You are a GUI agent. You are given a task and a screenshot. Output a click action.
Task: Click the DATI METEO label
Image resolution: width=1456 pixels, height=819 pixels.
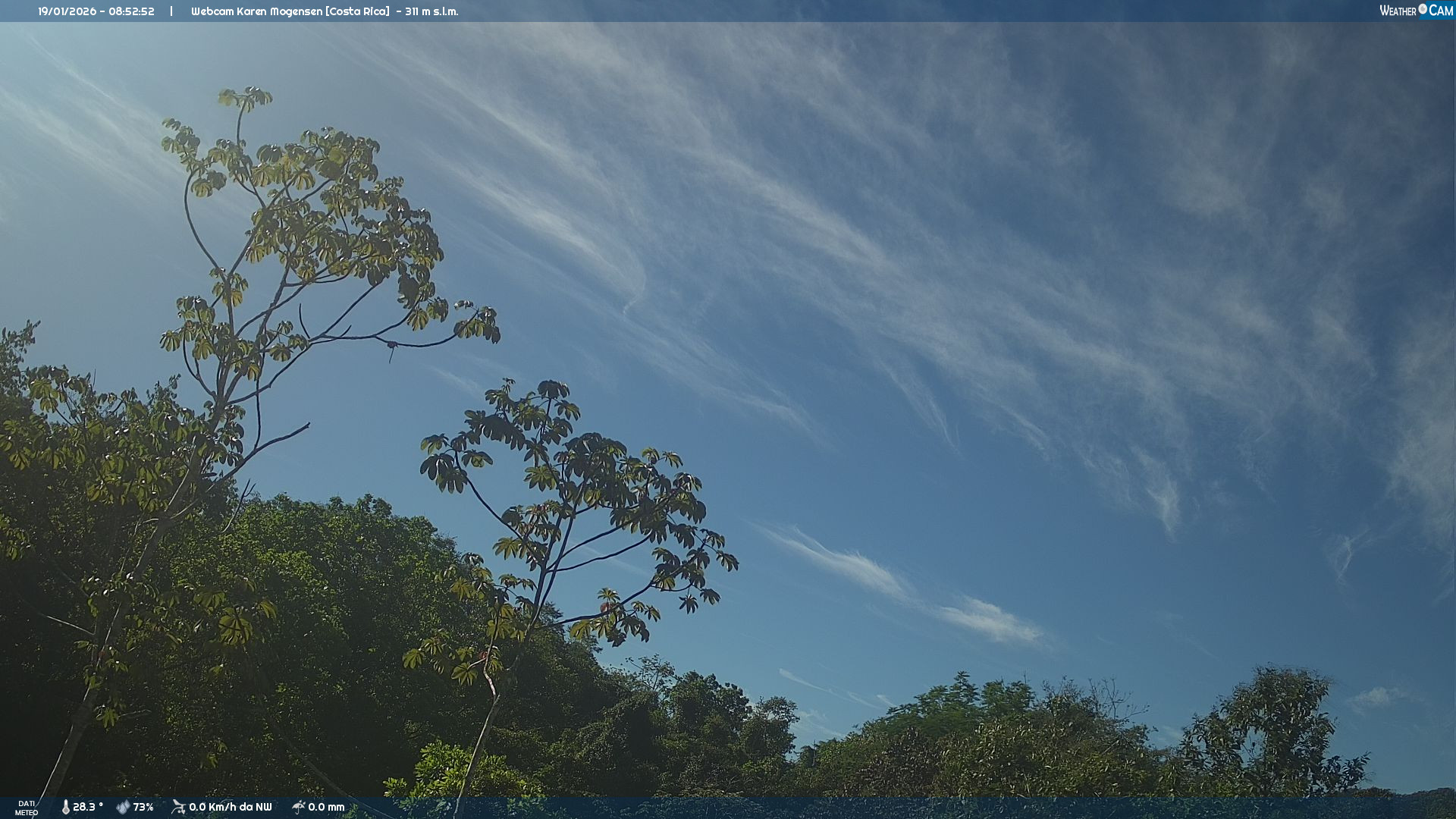pos(27,808)
